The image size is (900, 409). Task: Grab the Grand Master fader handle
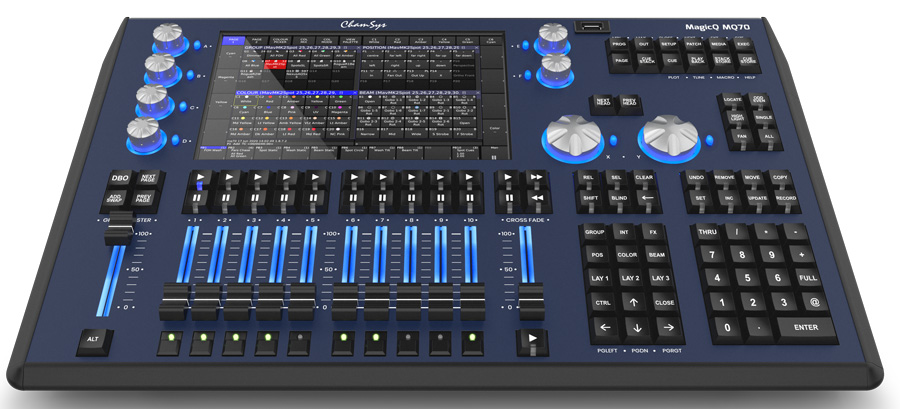click(x=119, y=227)
